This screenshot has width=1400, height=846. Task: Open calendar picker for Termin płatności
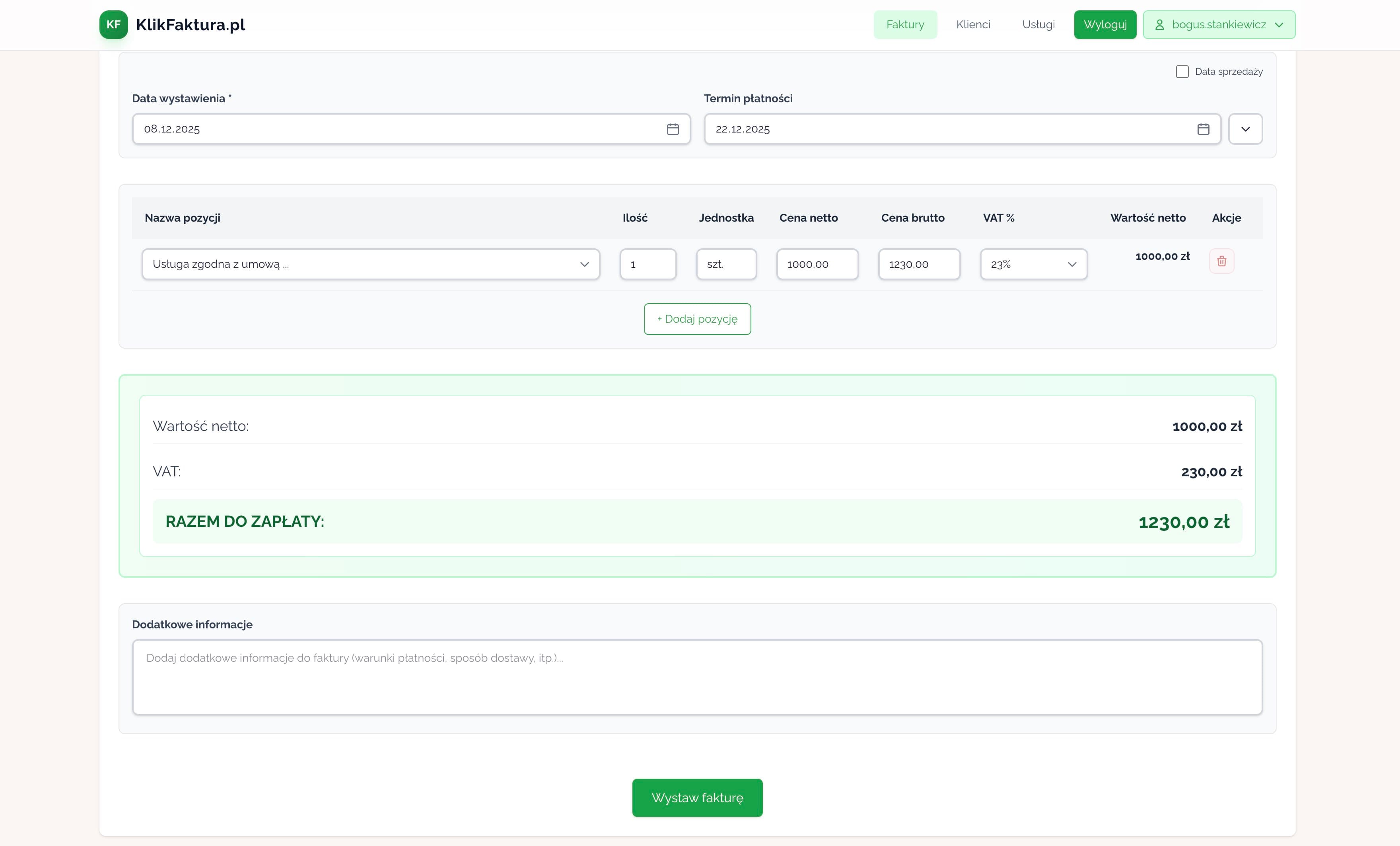[1203, 129]
